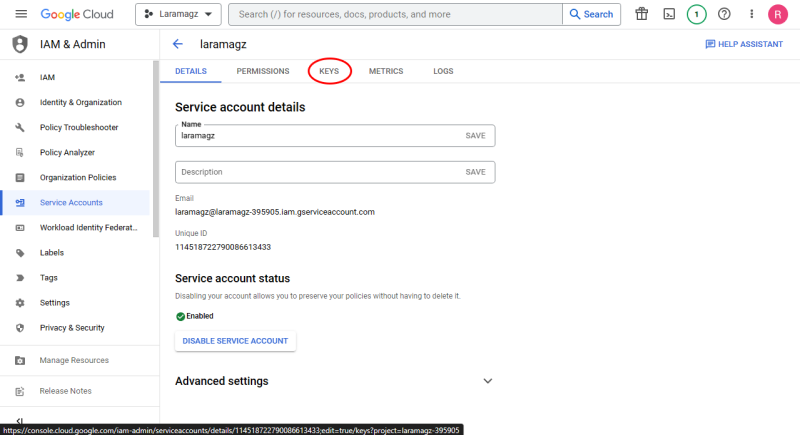Open the Help Assistant panel

(744, 44)
